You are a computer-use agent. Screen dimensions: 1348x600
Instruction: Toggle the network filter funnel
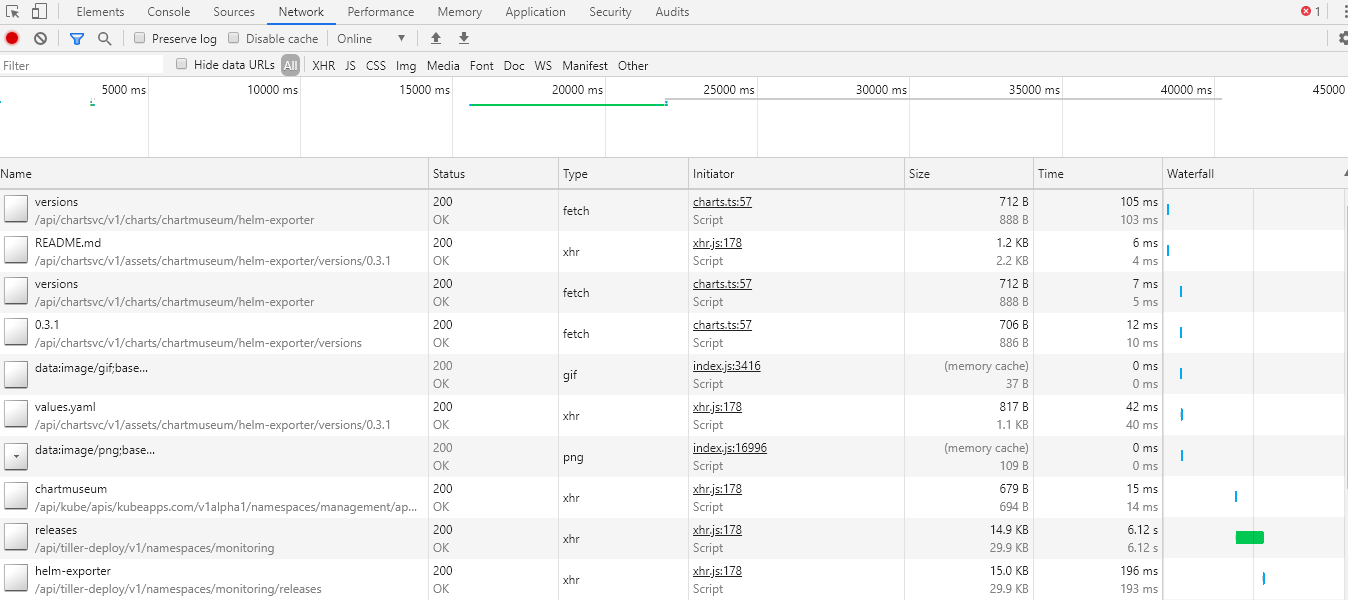[x=77, y=38]
